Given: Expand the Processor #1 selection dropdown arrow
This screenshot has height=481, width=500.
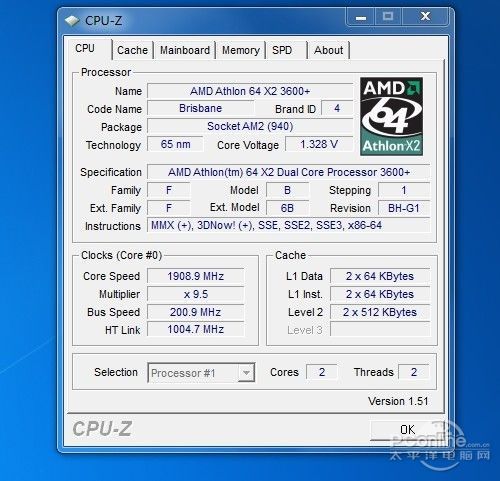Looking at the screenshot, I should coord(246,373).
